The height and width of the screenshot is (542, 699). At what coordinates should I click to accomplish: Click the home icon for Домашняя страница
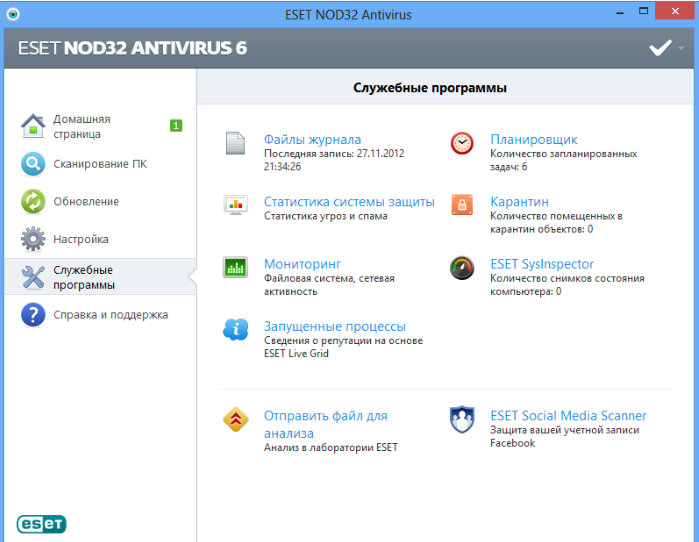coord(33,126)
